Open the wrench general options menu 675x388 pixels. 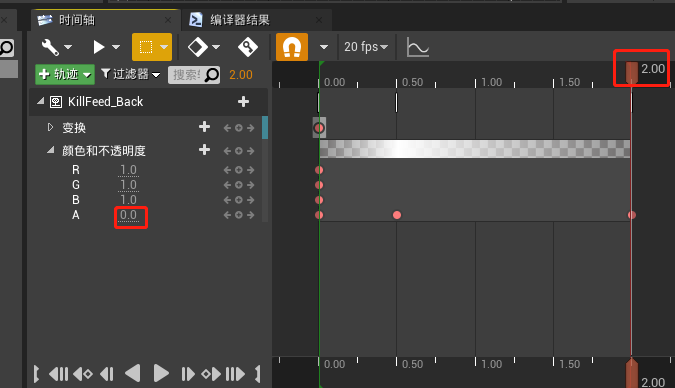coord(50,47)
